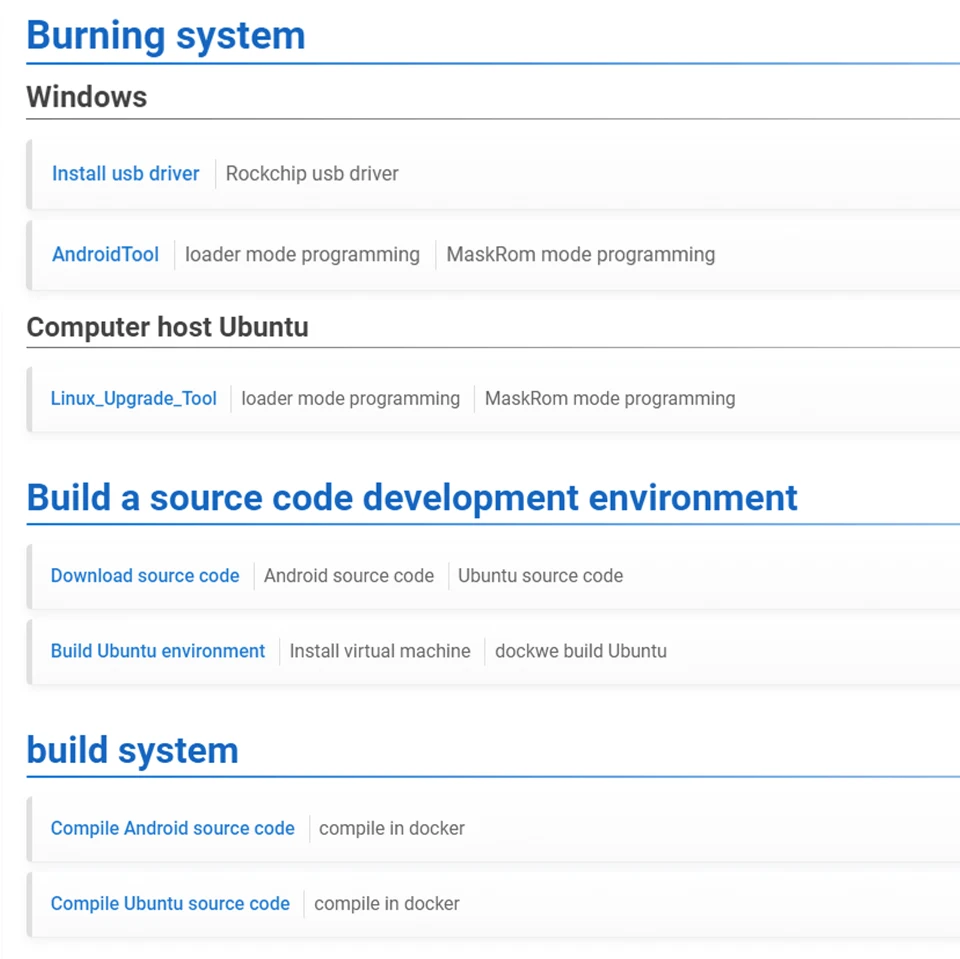Viewport: 960px width, 959px height.
Task: Go to Compile Android source code
Action: point(172,828)
